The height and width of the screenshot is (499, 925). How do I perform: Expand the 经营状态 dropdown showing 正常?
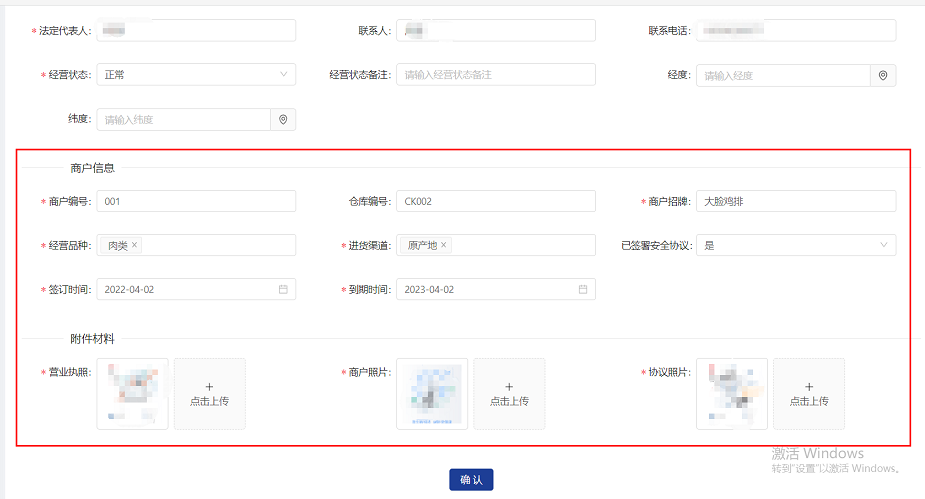[196, 75]
